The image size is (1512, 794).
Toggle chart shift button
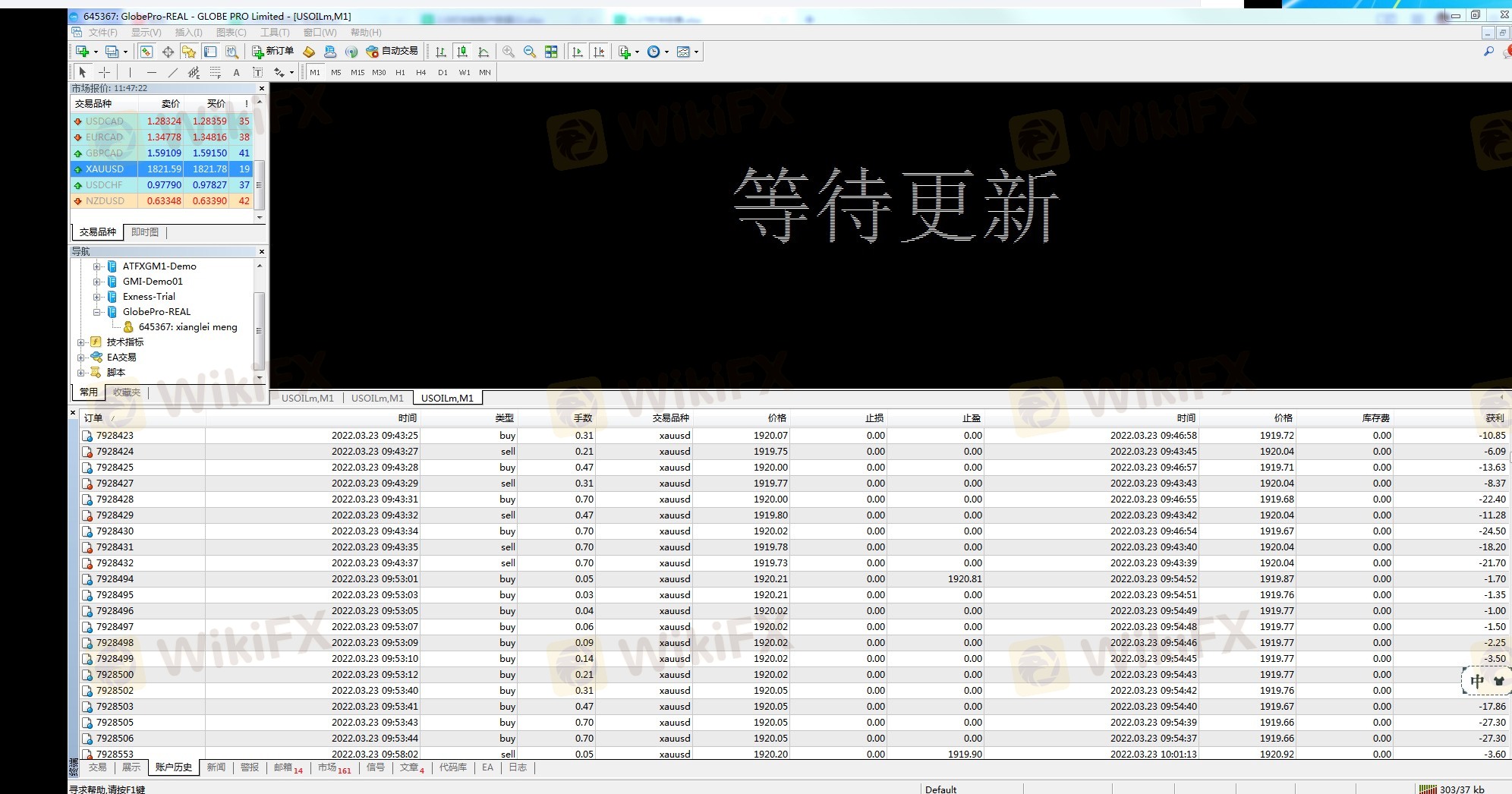click(x=599, y=52)
